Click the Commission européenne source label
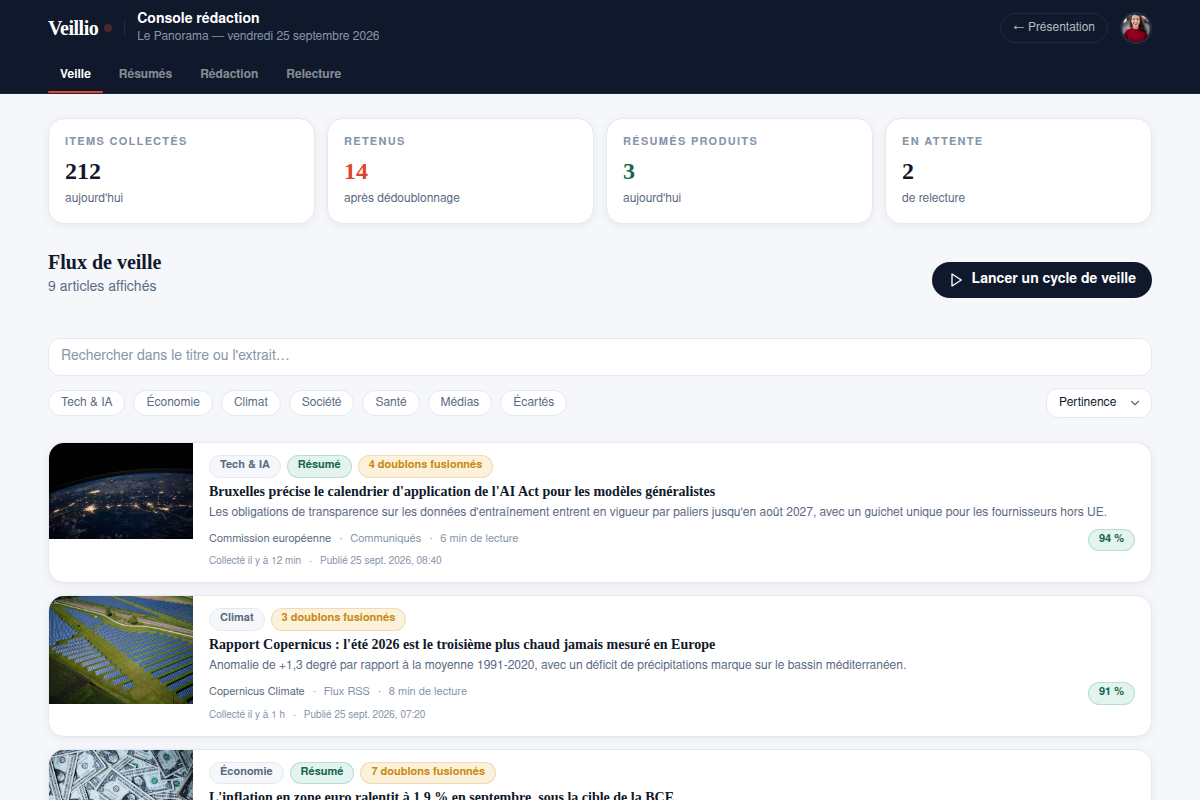The width and height of the screenshot is (1200, 800). (270, 538)
